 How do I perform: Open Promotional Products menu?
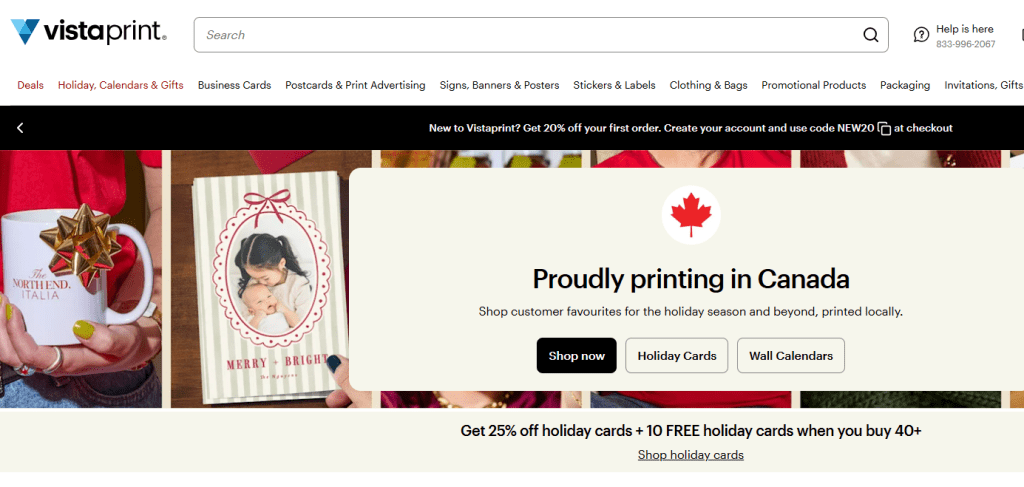click(813, 85)
